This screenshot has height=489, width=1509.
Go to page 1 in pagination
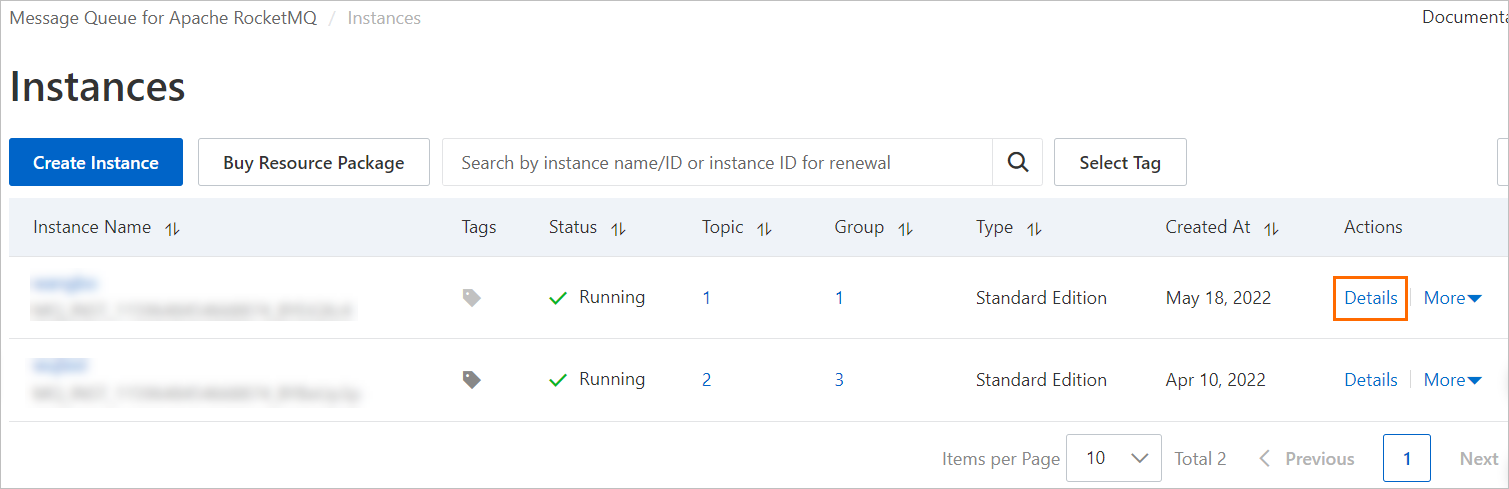1406,458
